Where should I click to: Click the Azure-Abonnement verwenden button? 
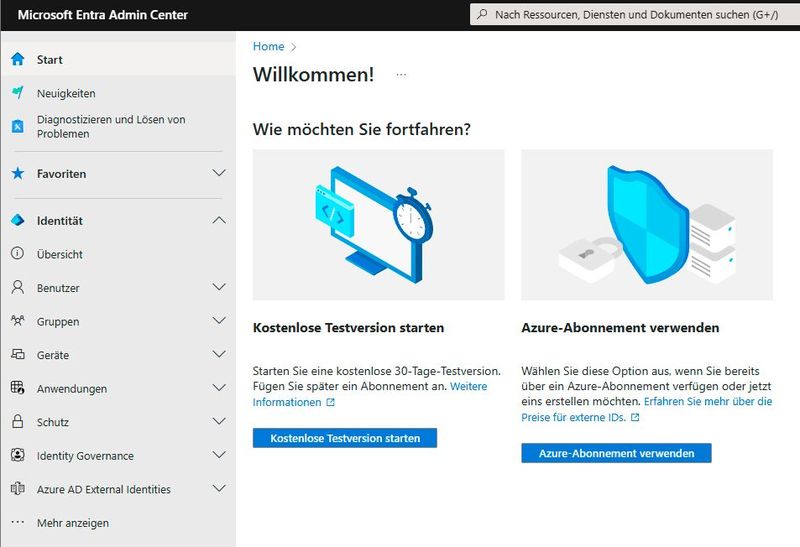[x=616, y=453]
